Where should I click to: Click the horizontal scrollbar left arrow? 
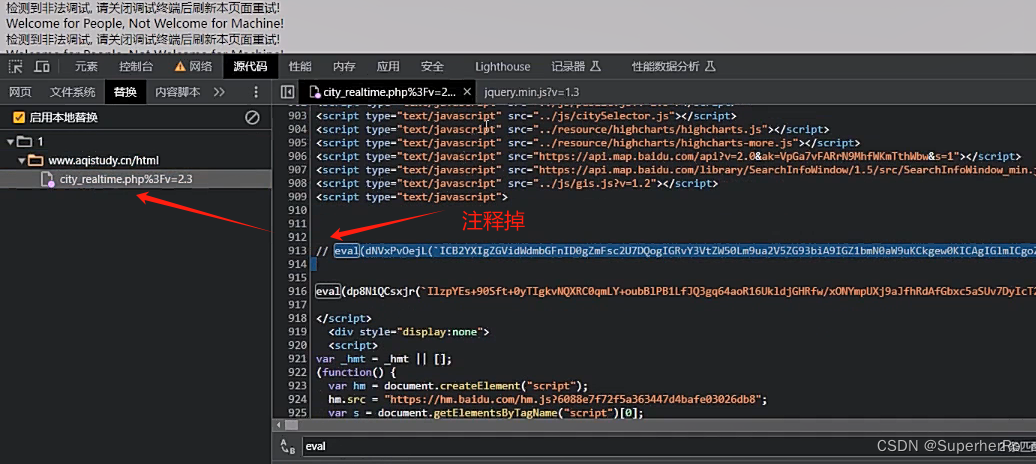278,425
